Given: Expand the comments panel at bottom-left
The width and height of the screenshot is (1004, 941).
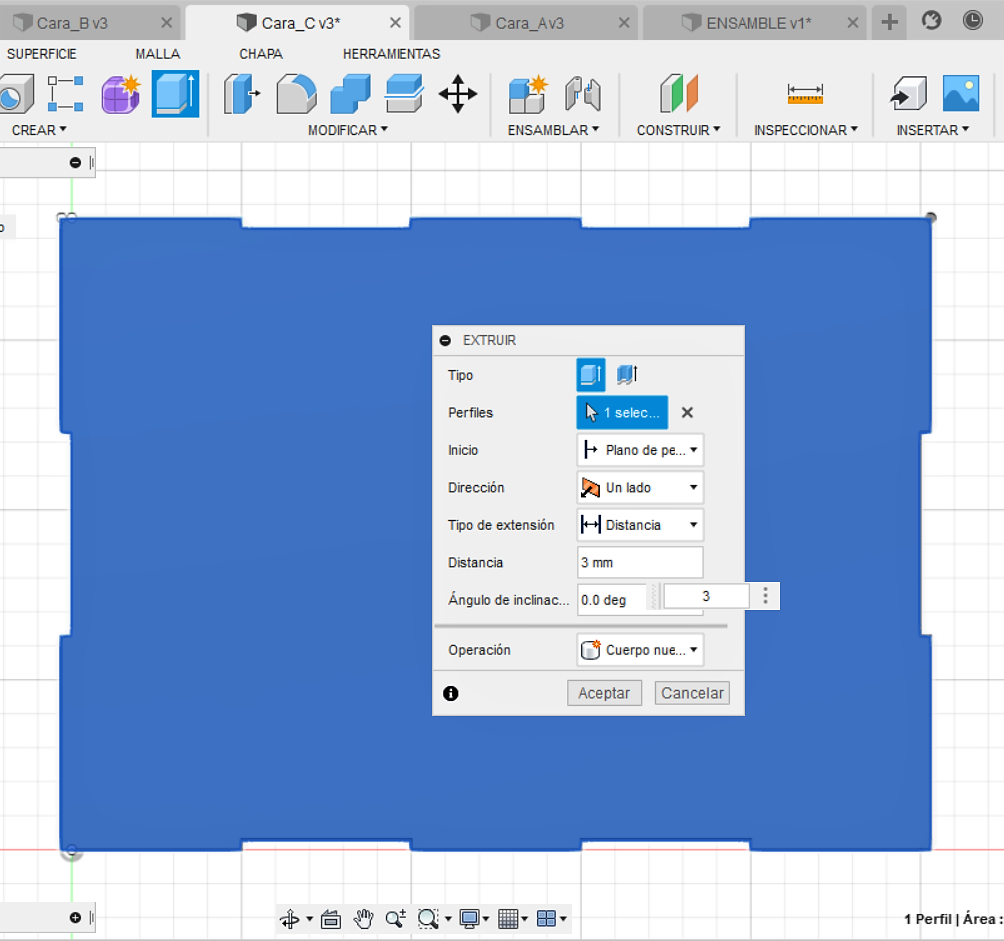Looking at the screenshot, I should pyautogui.click(x=75, y=917).
